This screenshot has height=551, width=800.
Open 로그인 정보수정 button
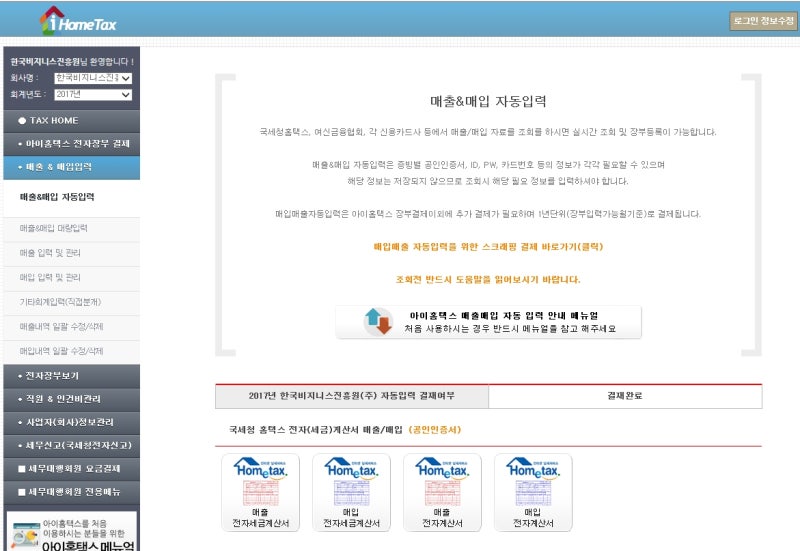pyautogui.click(x=763, y=21)
